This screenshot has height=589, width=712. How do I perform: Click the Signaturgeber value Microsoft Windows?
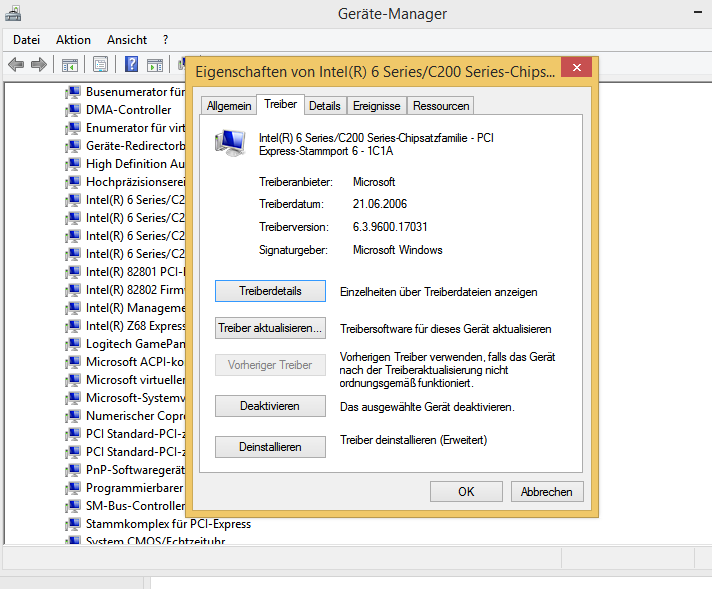click(x=397, y=250)
